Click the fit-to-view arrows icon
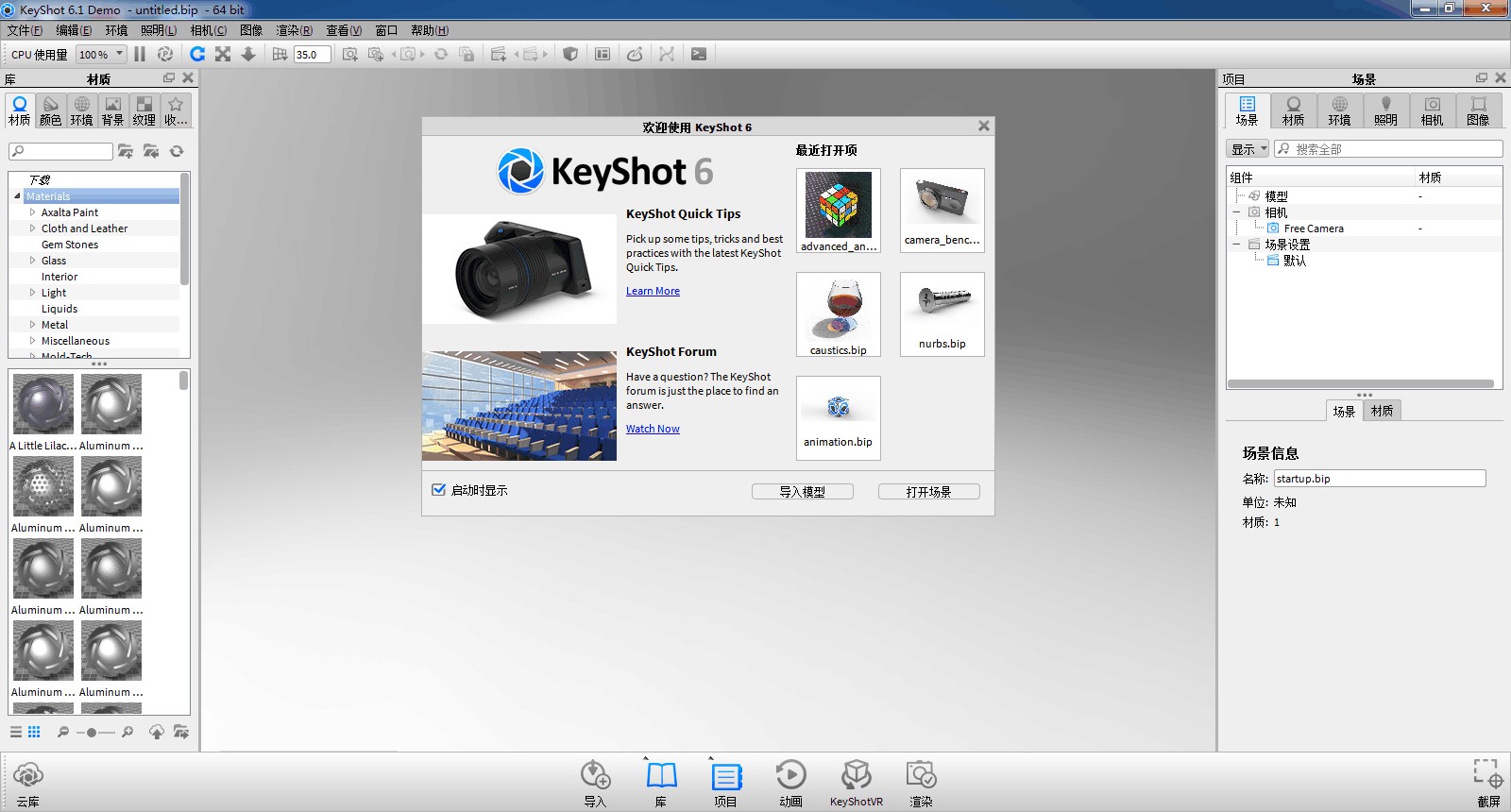 pos(223,54)
